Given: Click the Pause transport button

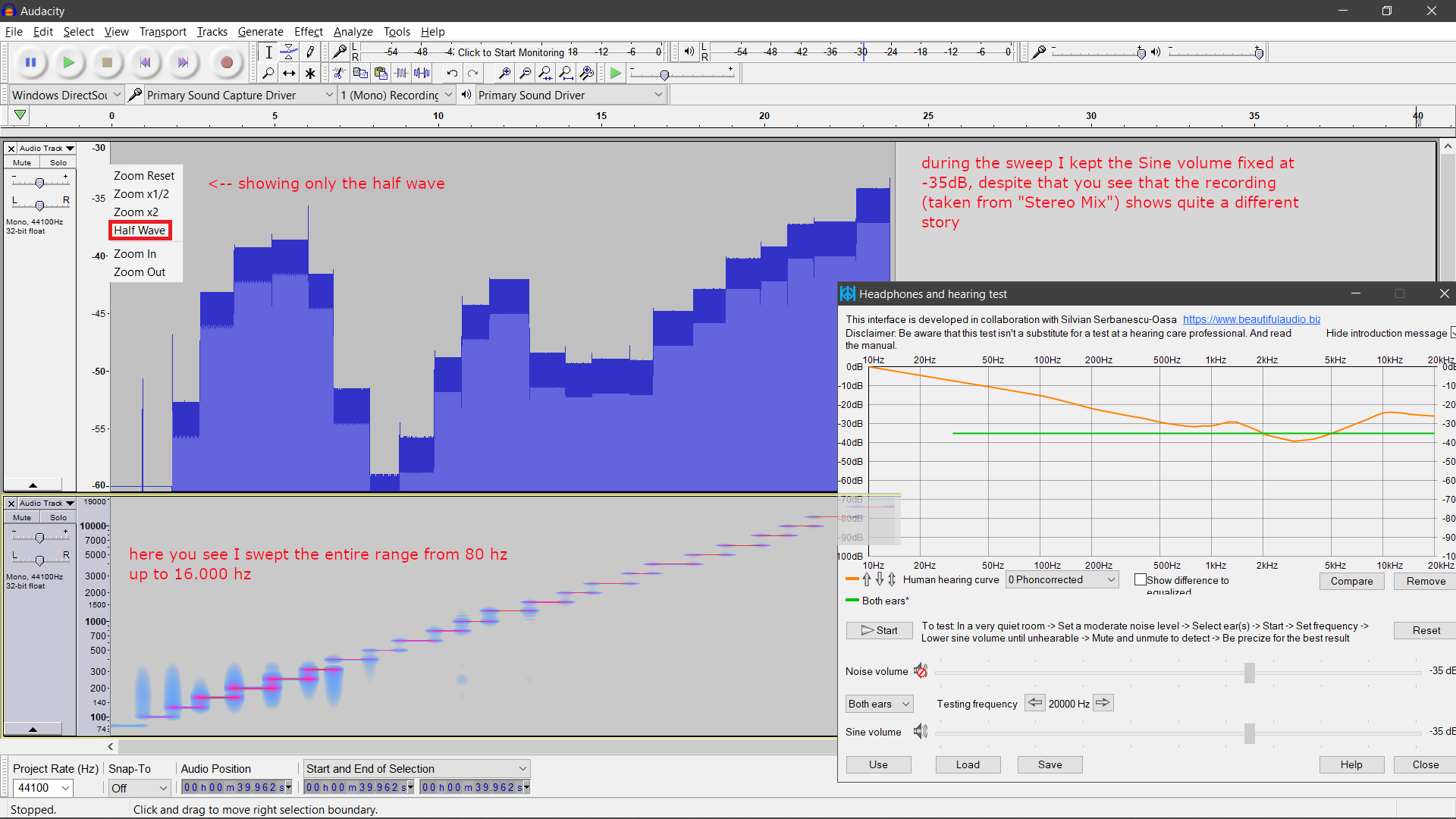Looking at the screenshot, I should click(x=31, y=62).
